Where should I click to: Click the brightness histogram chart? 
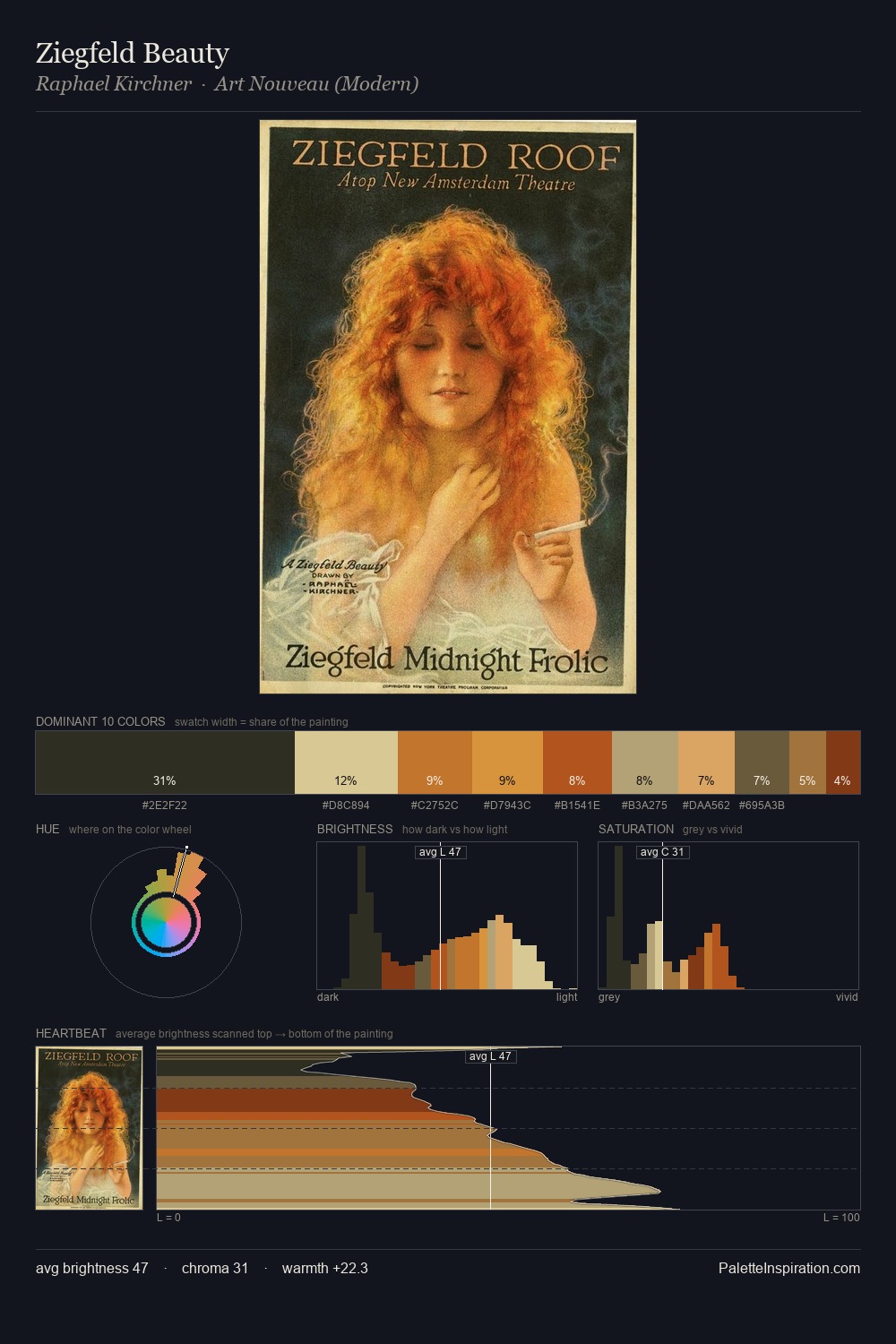click(447, 916)
